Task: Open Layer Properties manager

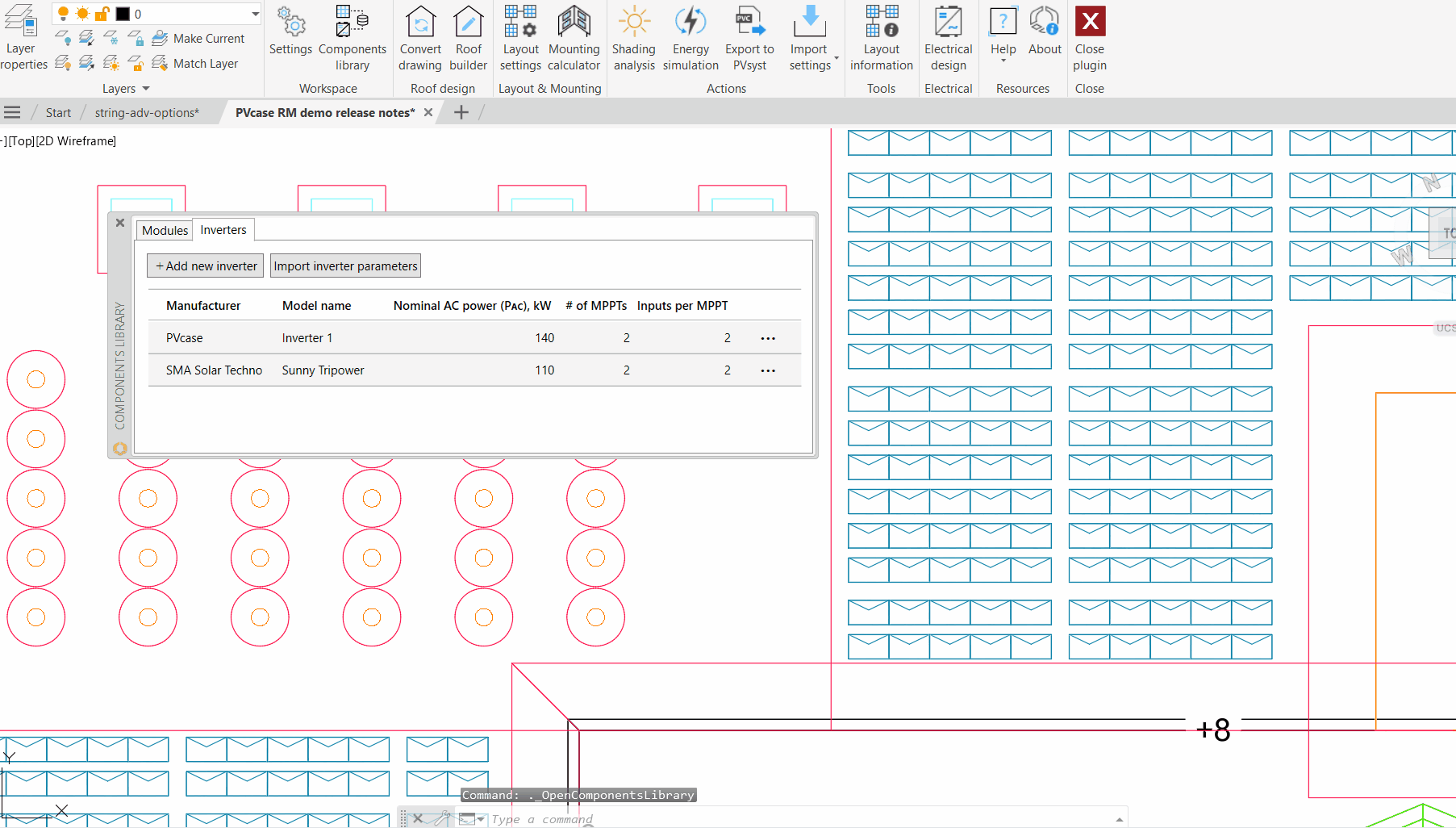Action: [x=22, y=37]
